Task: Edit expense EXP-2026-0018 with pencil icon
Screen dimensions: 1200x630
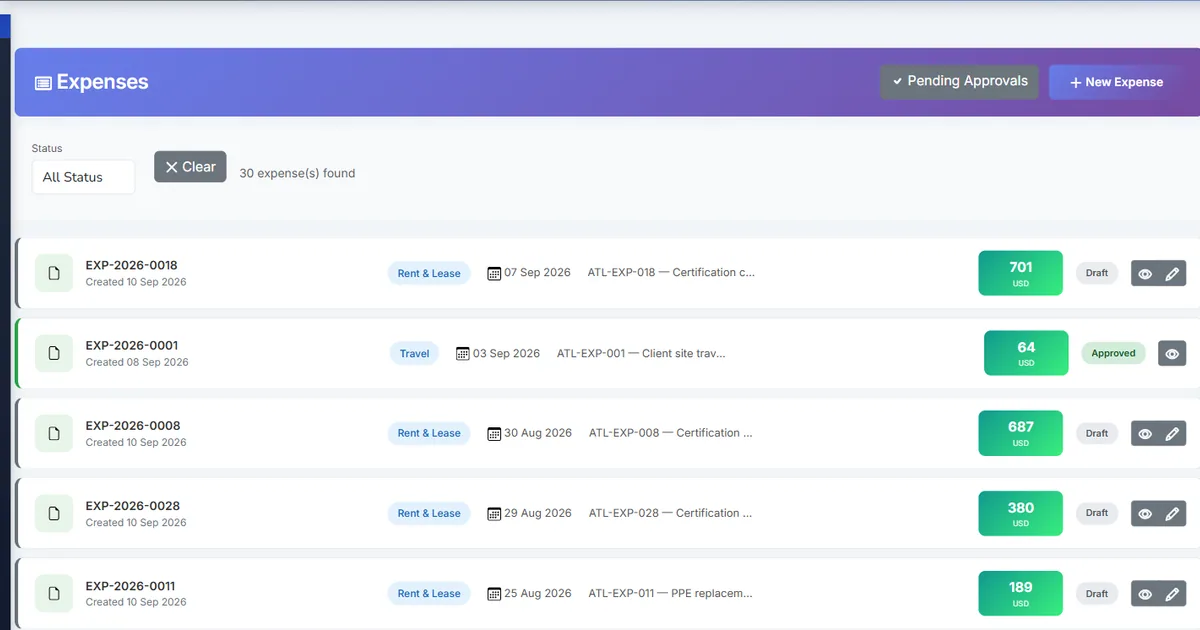Action: 1173,273
